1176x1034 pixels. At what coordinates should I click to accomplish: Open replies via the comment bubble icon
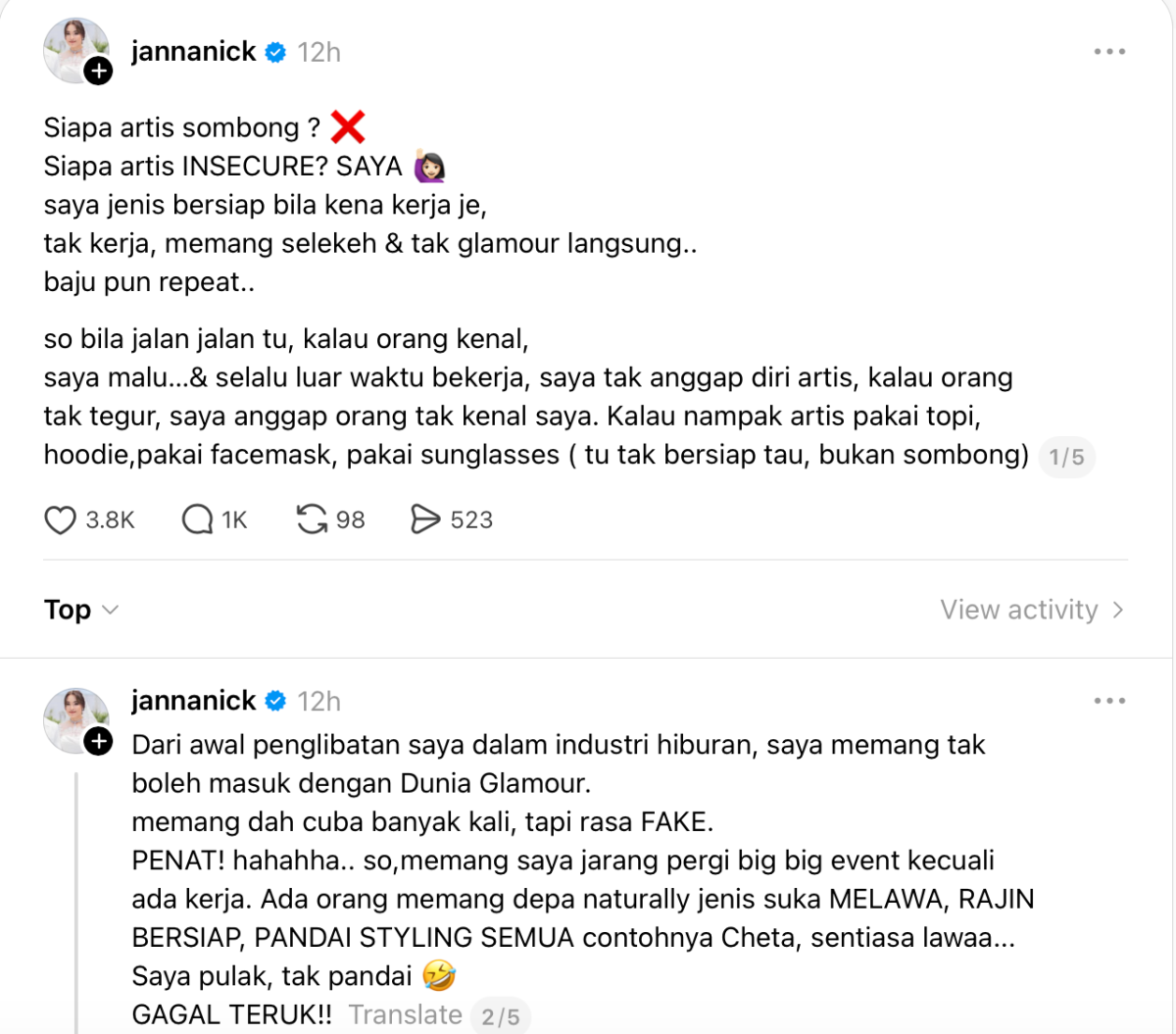(197, 519)
